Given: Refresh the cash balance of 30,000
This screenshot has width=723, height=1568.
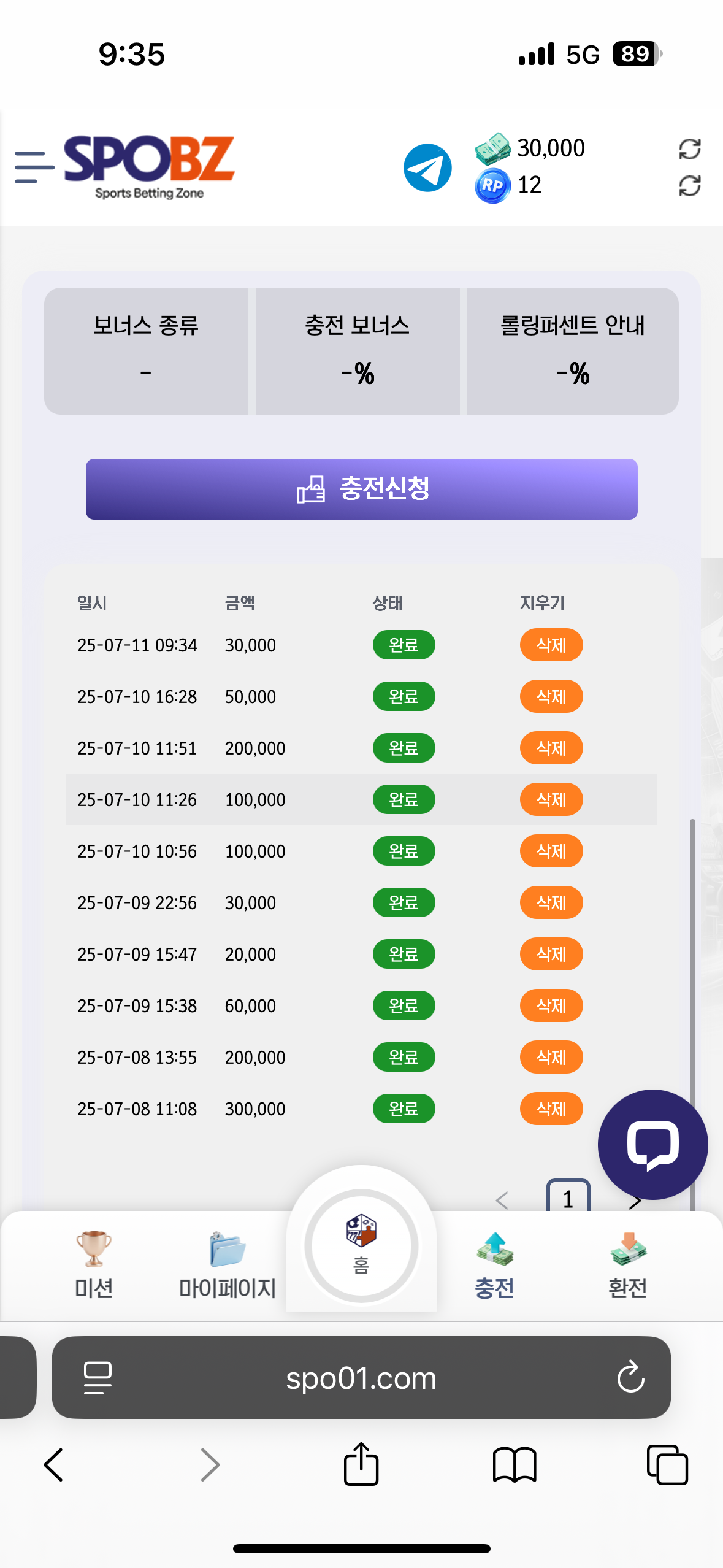Looking at the screenshot, I should tap(689, 149).
